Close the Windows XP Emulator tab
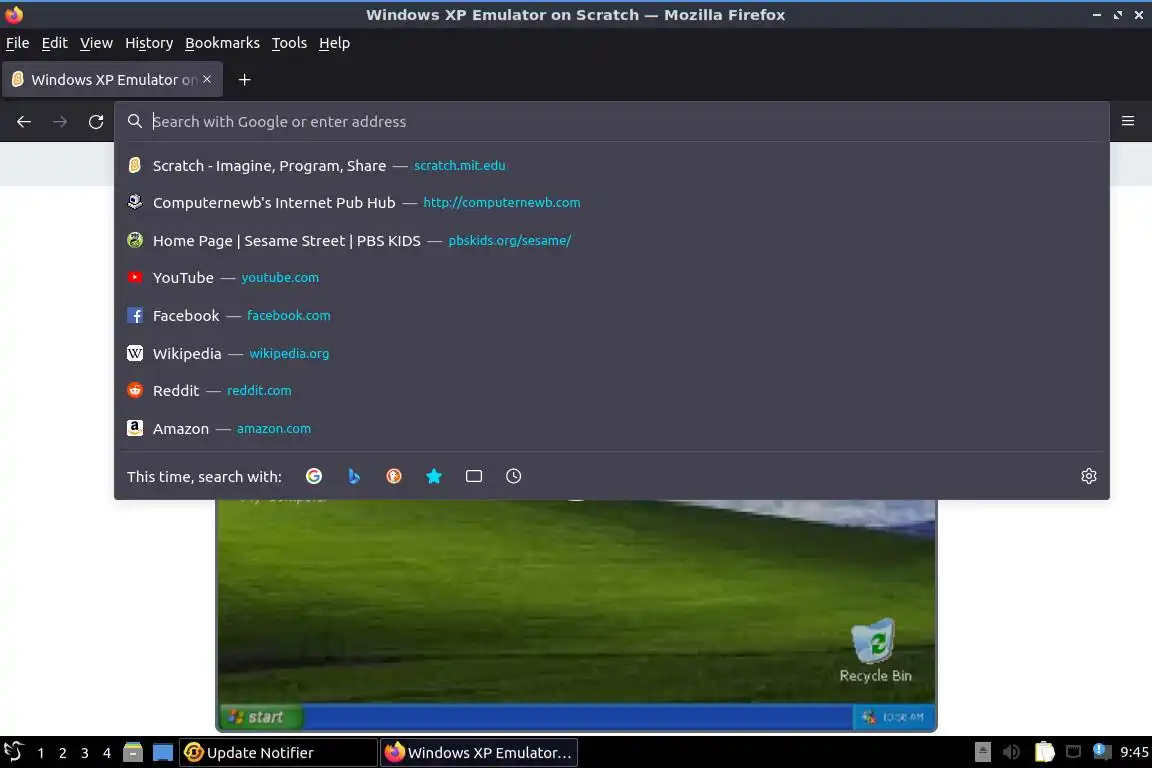This screenshot has width=1152, height=768. coord(207,79)
